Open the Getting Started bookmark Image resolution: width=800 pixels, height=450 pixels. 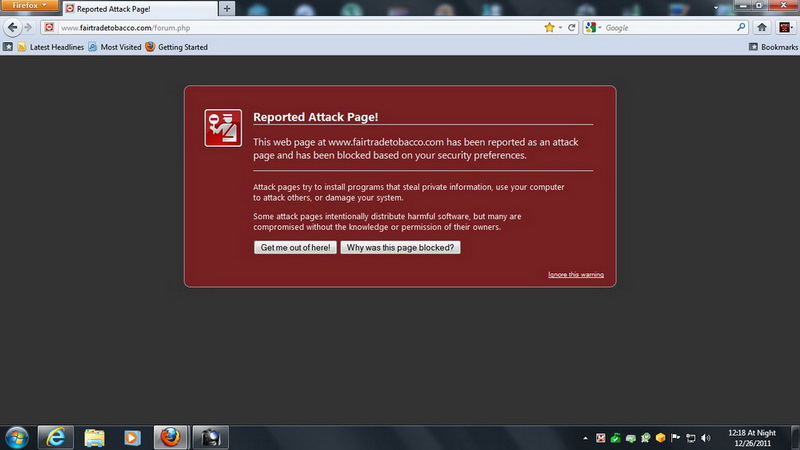click(177, 47)
